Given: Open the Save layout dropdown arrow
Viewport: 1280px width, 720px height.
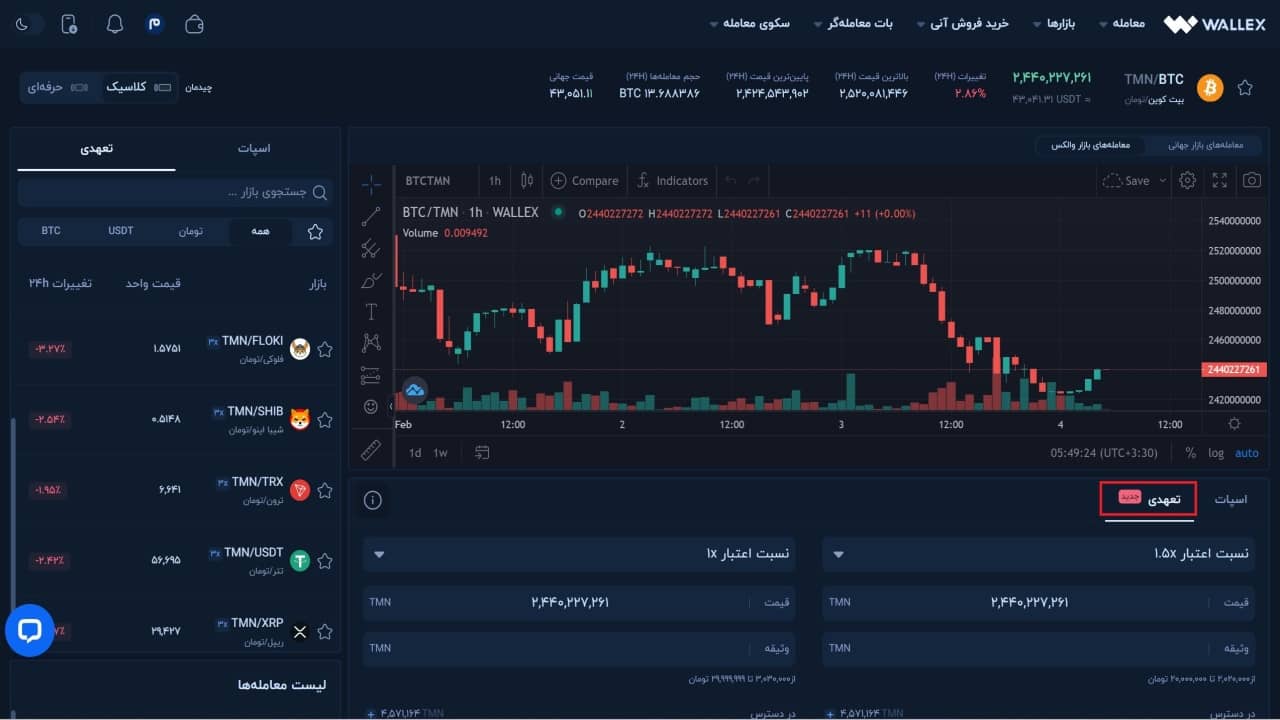Looking at the screenshot, I should click(1162, 181).
